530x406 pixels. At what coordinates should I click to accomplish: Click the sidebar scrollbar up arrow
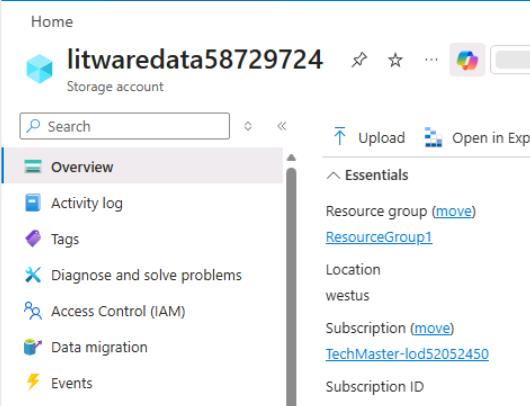click(x=291, y=158)
